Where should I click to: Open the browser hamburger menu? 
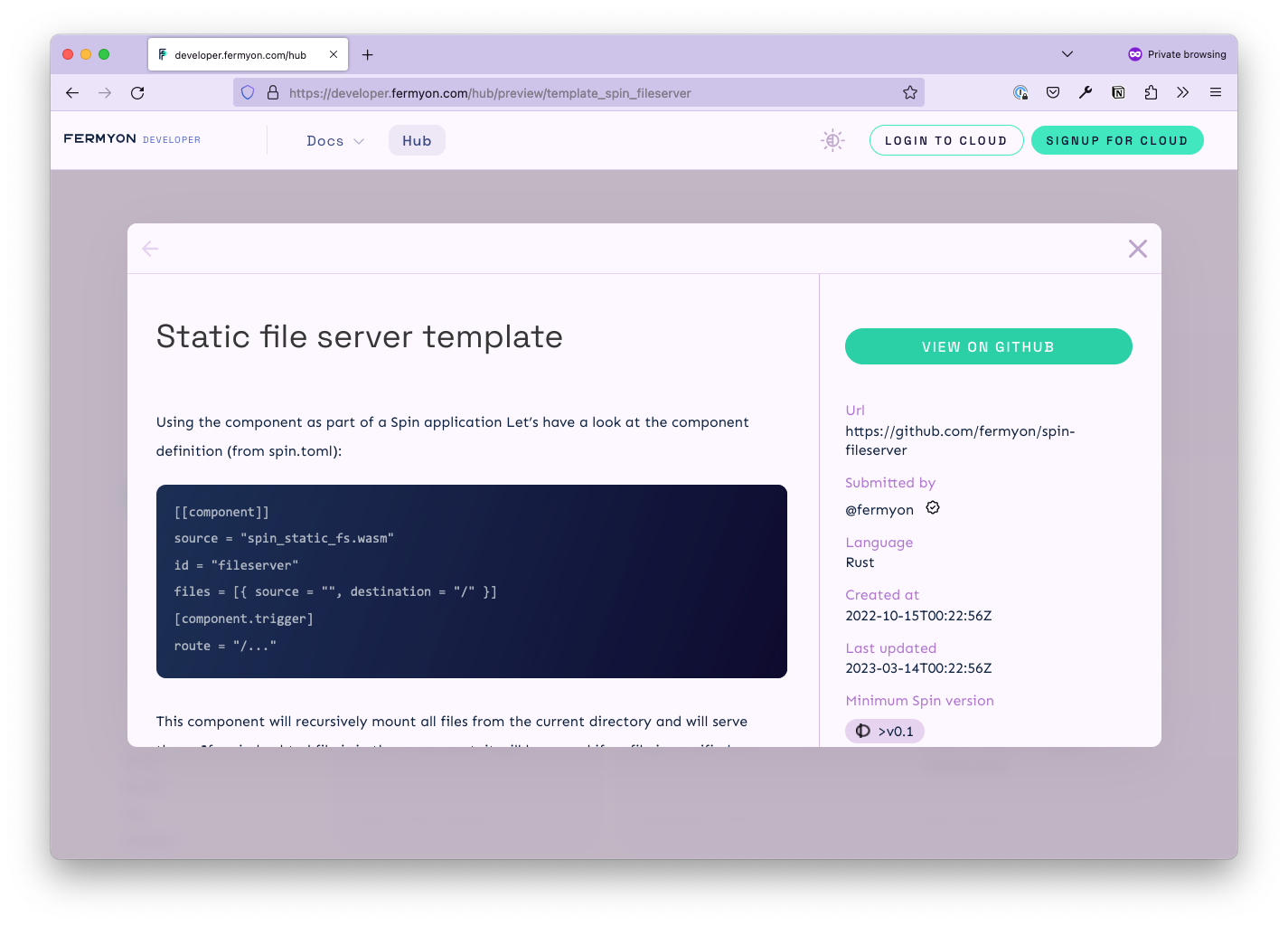click(x=1216, y=92)
